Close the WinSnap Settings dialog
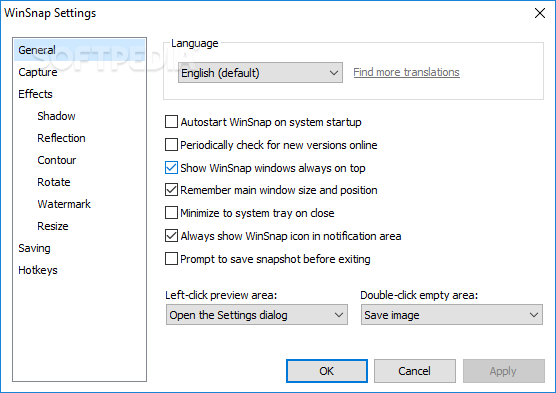 [540, 13]
